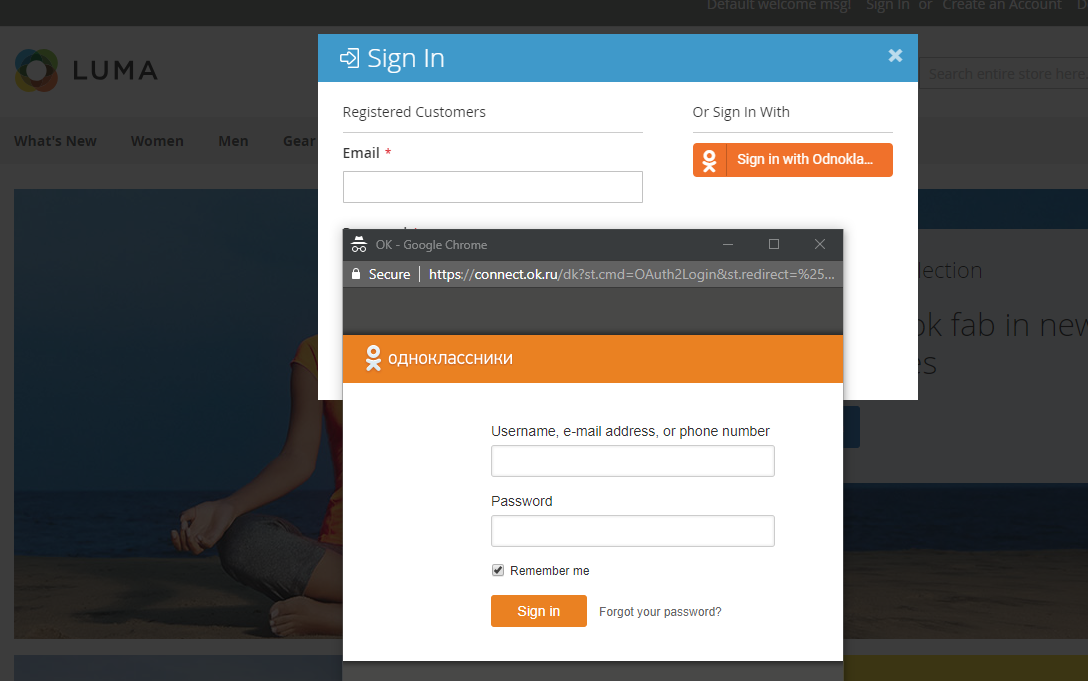Screen dimensions: 1088x681
Task: Open the Women navigation menu
Action: pos(157,141)
